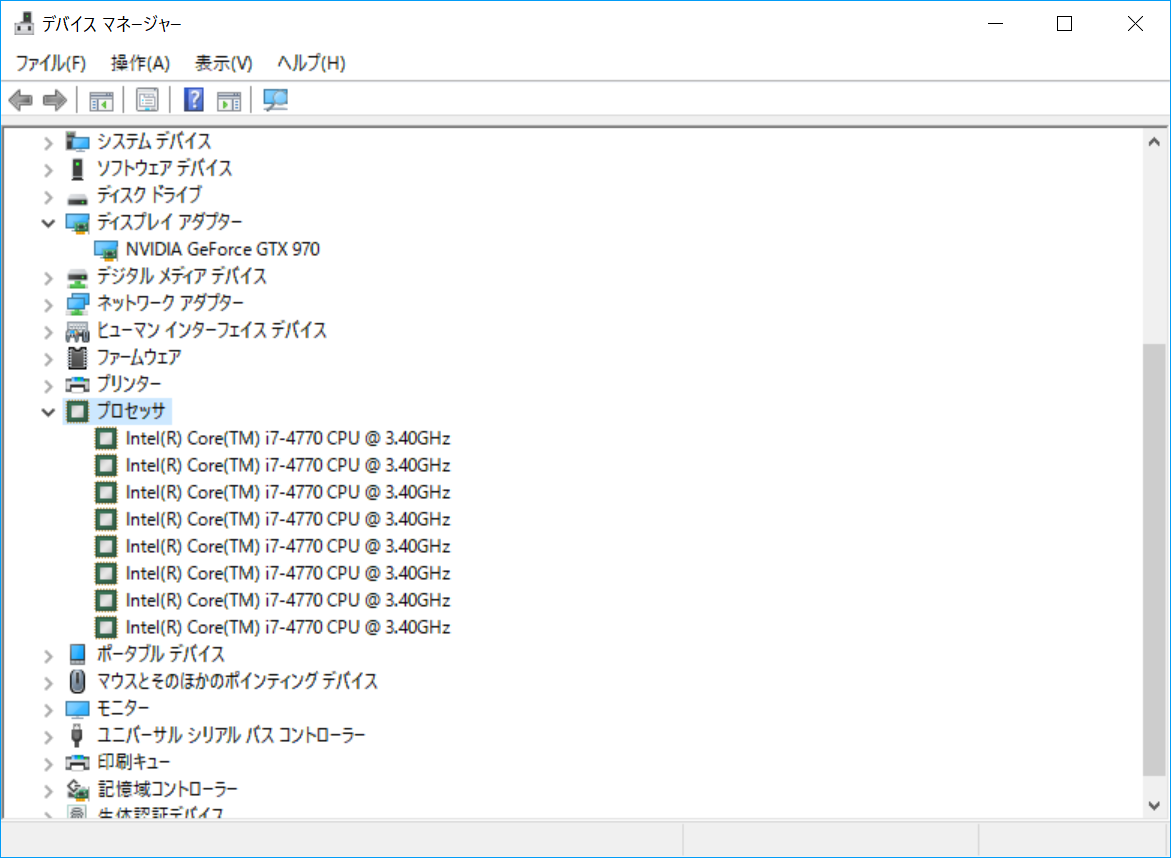Viewport: 1171px width, 858px height.
Task: Select the 印刷キュー label
Action: point(134,762)
